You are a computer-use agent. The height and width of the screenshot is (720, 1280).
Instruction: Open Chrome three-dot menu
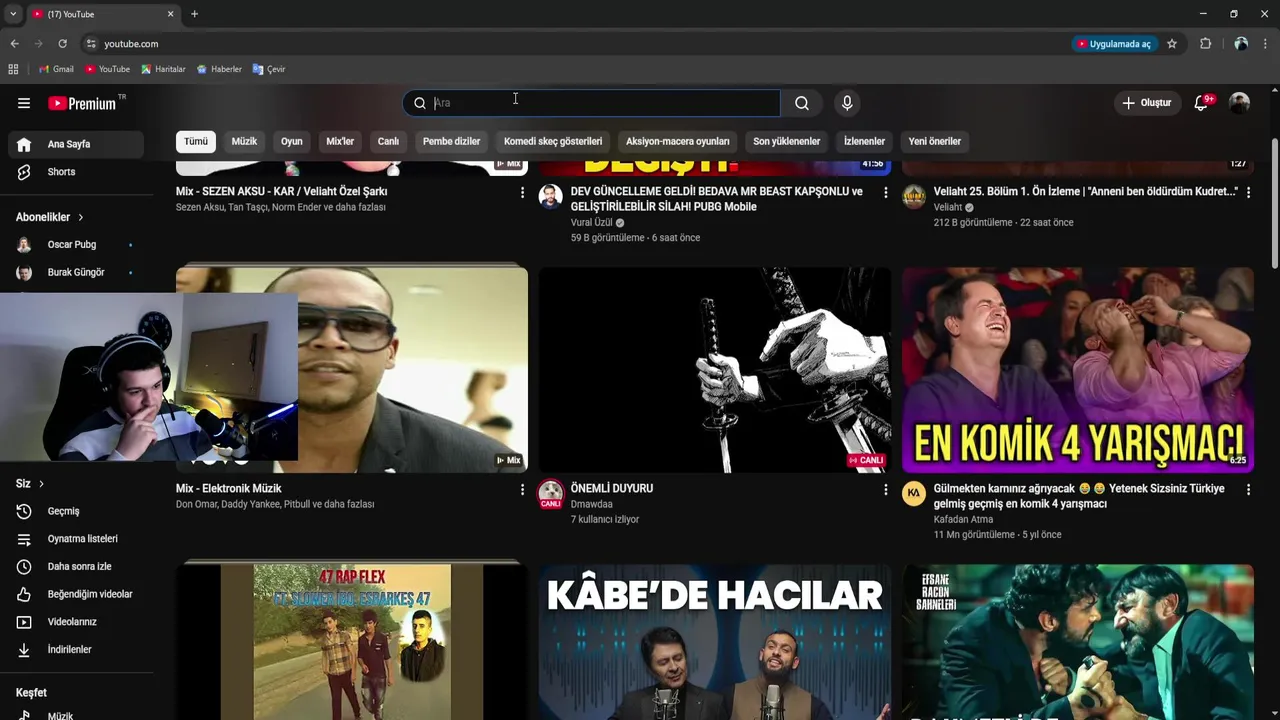click(1266, 44)
